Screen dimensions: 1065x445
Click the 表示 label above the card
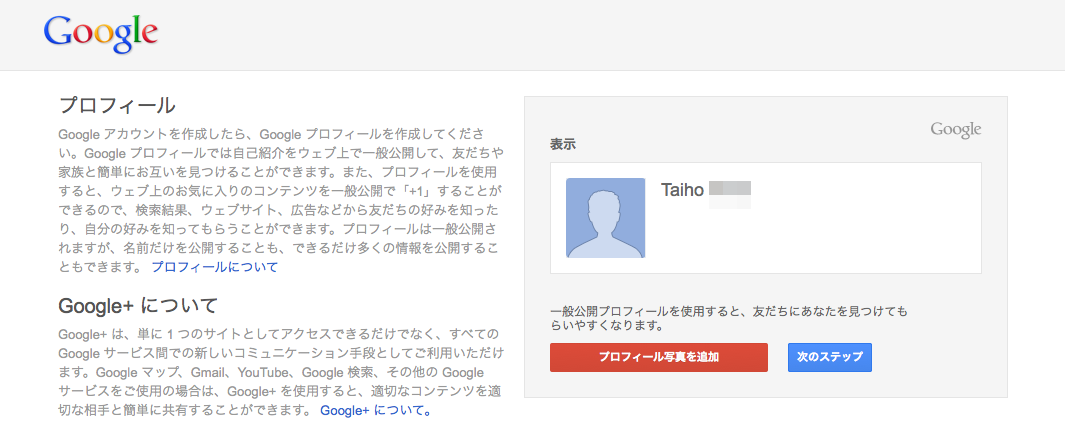point(563,144)
